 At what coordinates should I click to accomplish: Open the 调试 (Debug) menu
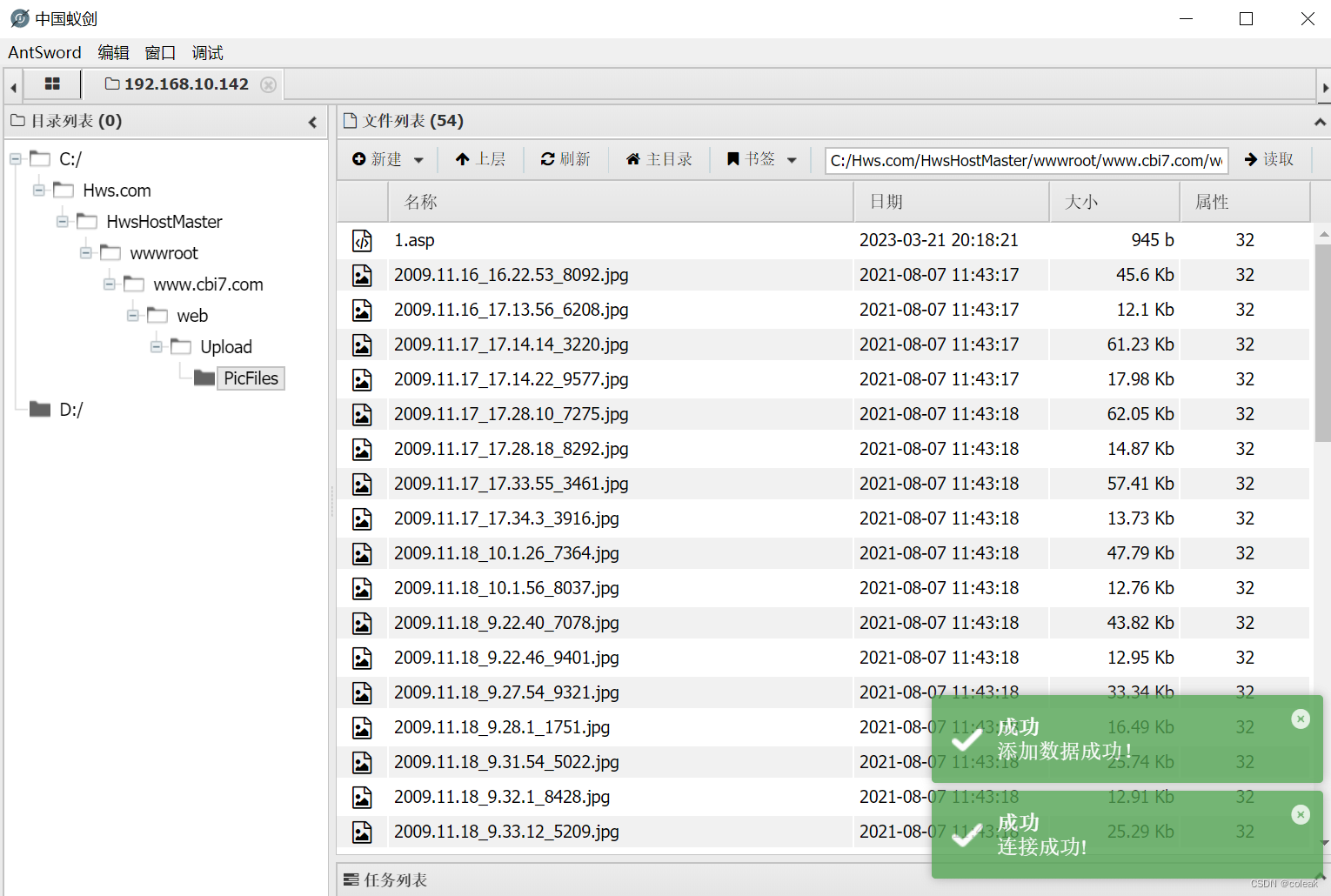[x=207, y=52]
